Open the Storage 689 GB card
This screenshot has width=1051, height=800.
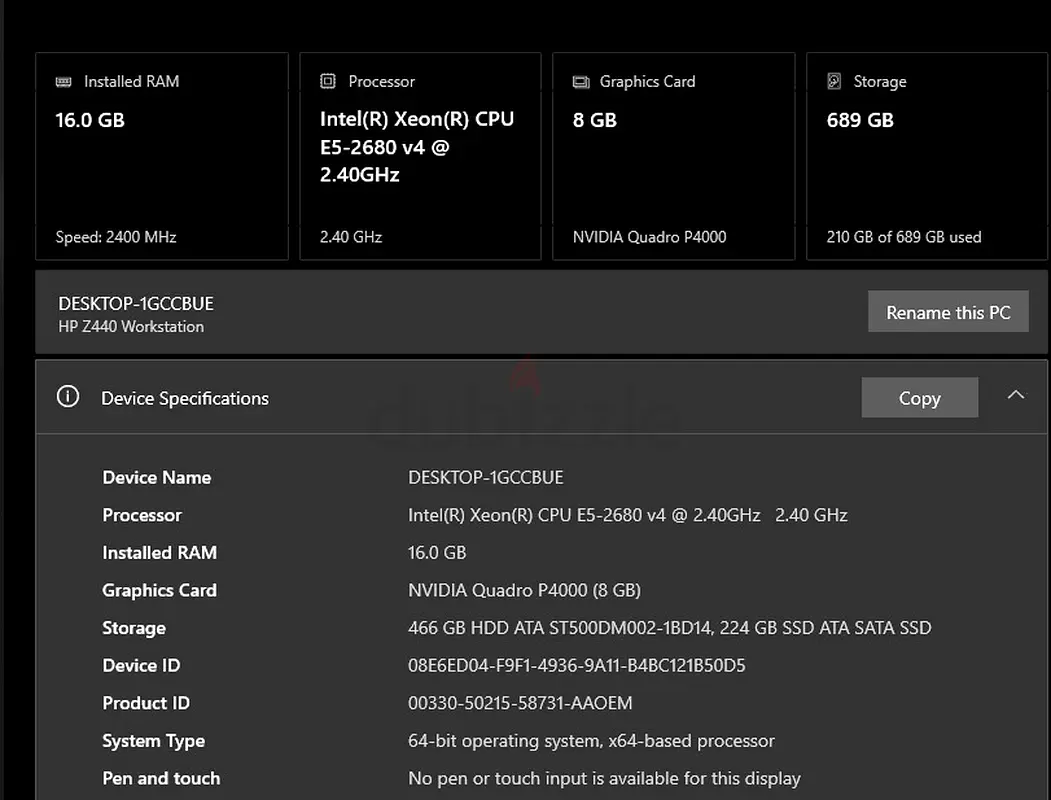click(x=927, y=156)
